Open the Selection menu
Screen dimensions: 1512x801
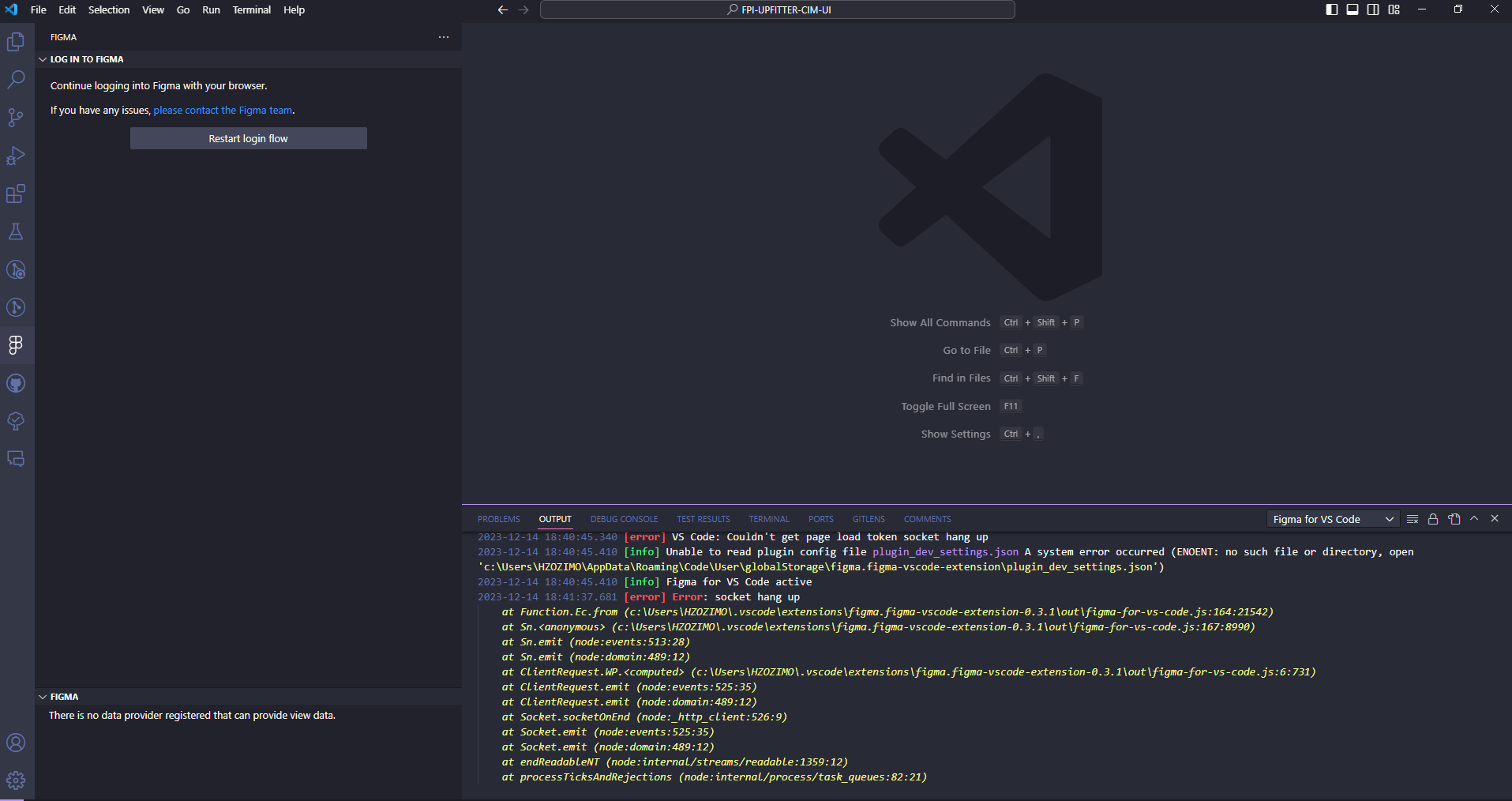click(109, 9)
